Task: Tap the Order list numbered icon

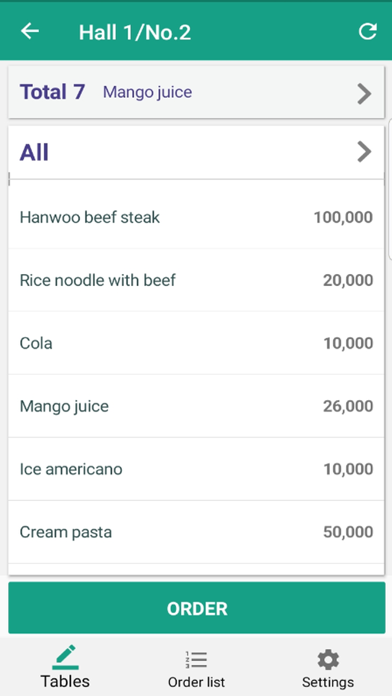Action: (x=196, y=660)
